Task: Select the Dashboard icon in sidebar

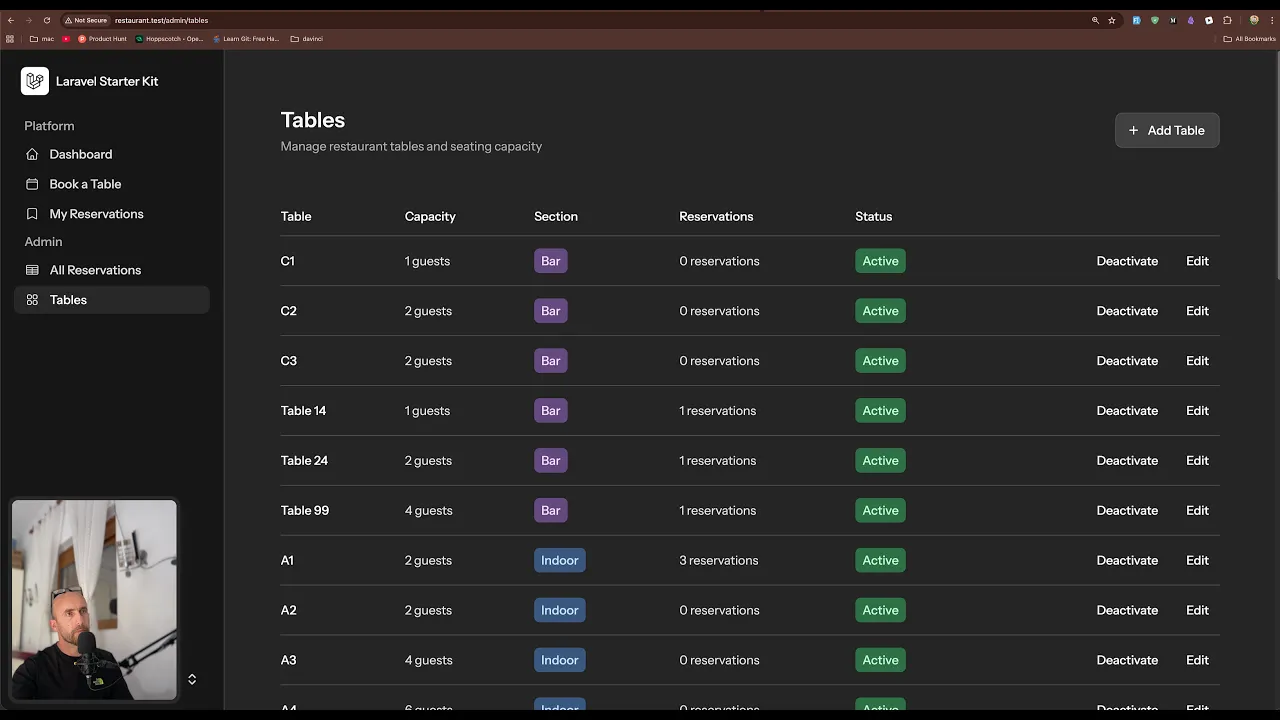Action: pyautogui.click(x=33, y=154)
